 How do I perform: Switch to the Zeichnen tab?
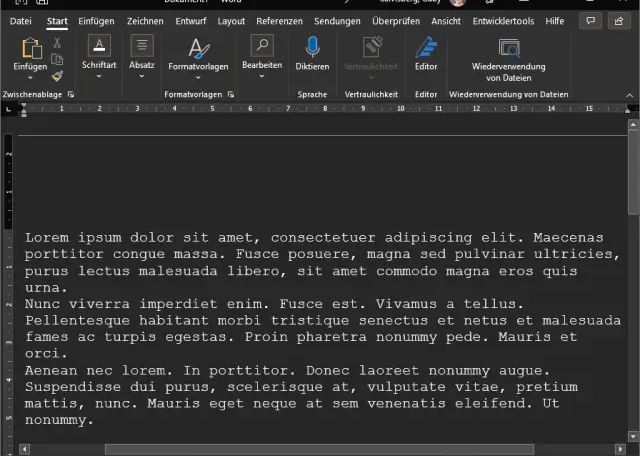[x=145, y=21]
